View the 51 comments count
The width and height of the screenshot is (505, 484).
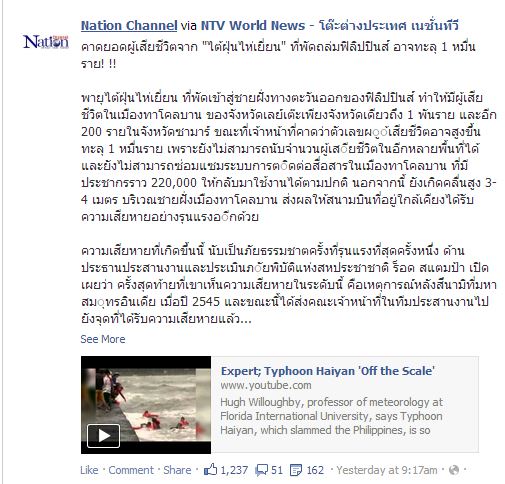click(277, 470)
